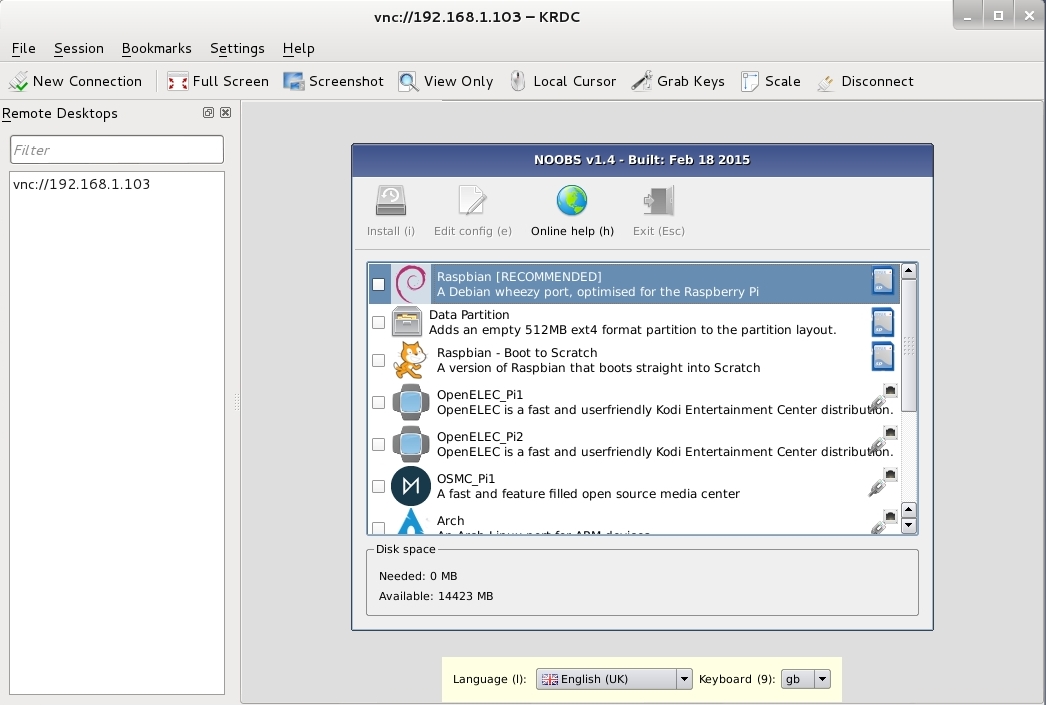Select the OpenELEC_Pi2 text row
The width and height of the screenshot is (1046, 705).
[x=633, y=444]
